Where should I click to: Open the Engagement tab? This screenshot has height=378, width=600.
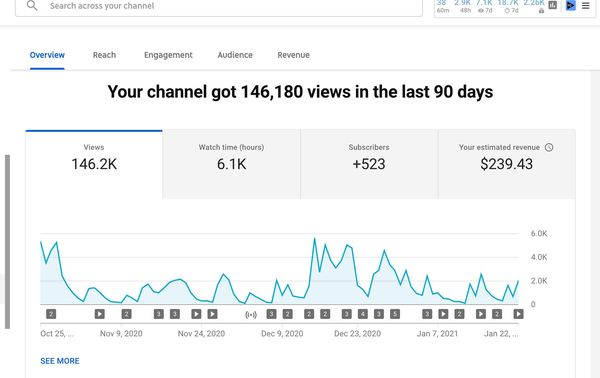pos(168,55)
